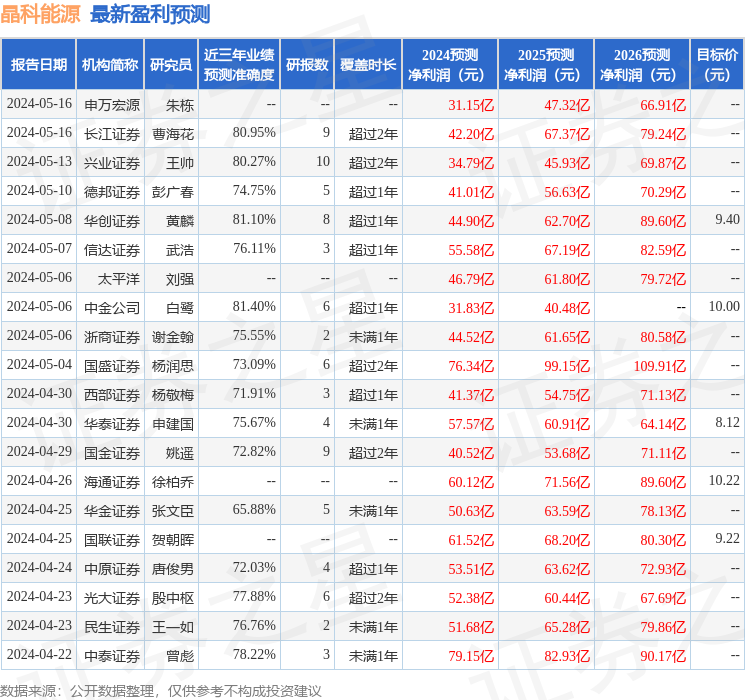Select the 中泰证券 institution cell
The width and height of the screenshot is (745, 700).
[x=112, y=656]
